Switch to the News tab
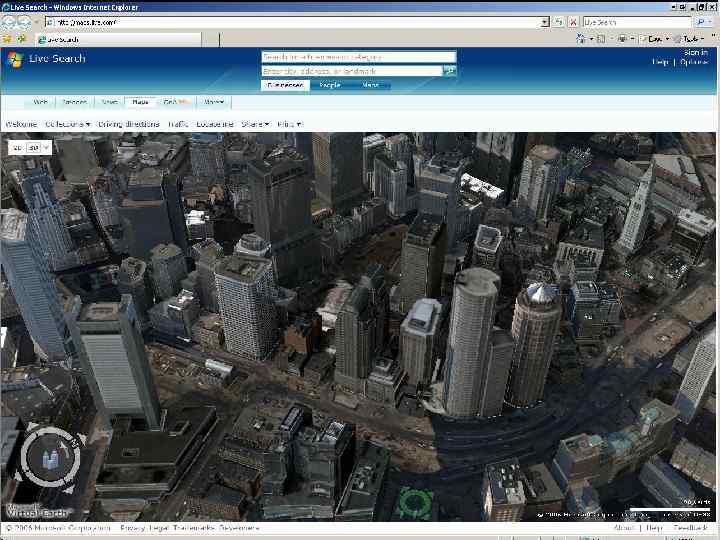 109,102
